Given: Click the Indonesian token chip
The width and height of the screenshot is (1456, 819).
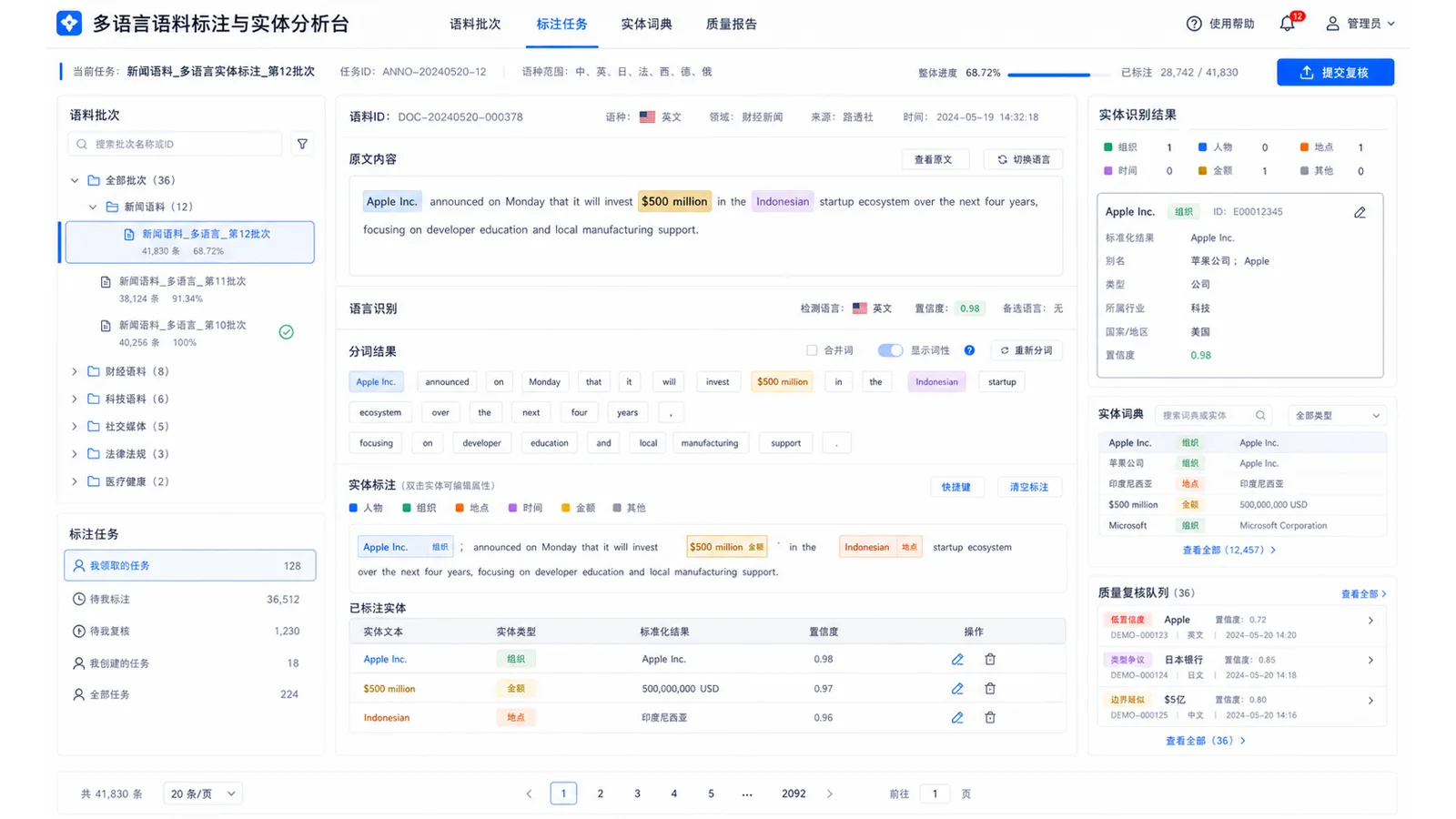Looking at the screenshot, I should point(936,382).
